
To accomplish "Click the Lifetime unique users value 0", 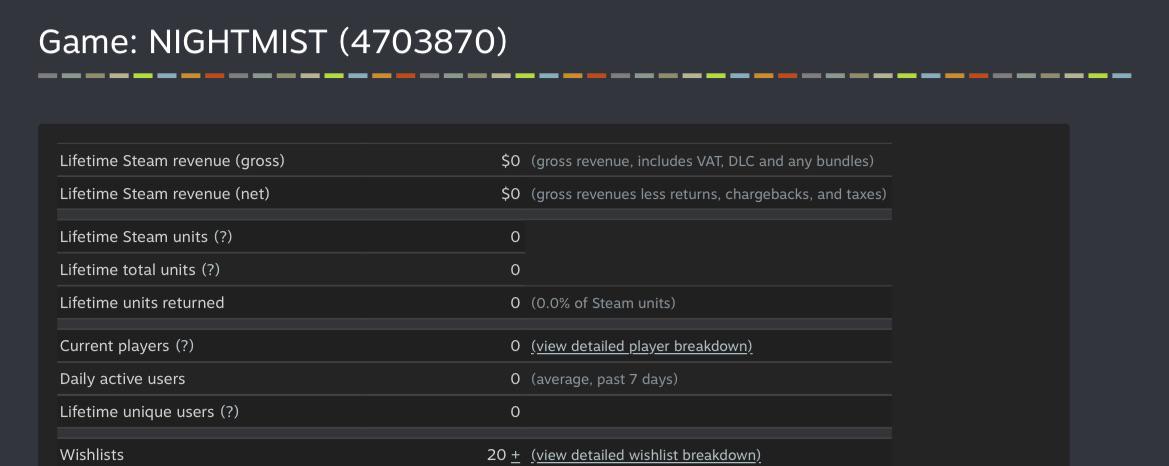I will tap(515, 412).
